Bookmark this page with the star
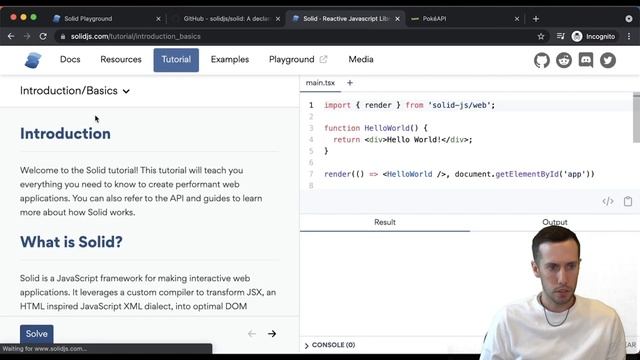640x360 pixels. [x=541, y=36]
